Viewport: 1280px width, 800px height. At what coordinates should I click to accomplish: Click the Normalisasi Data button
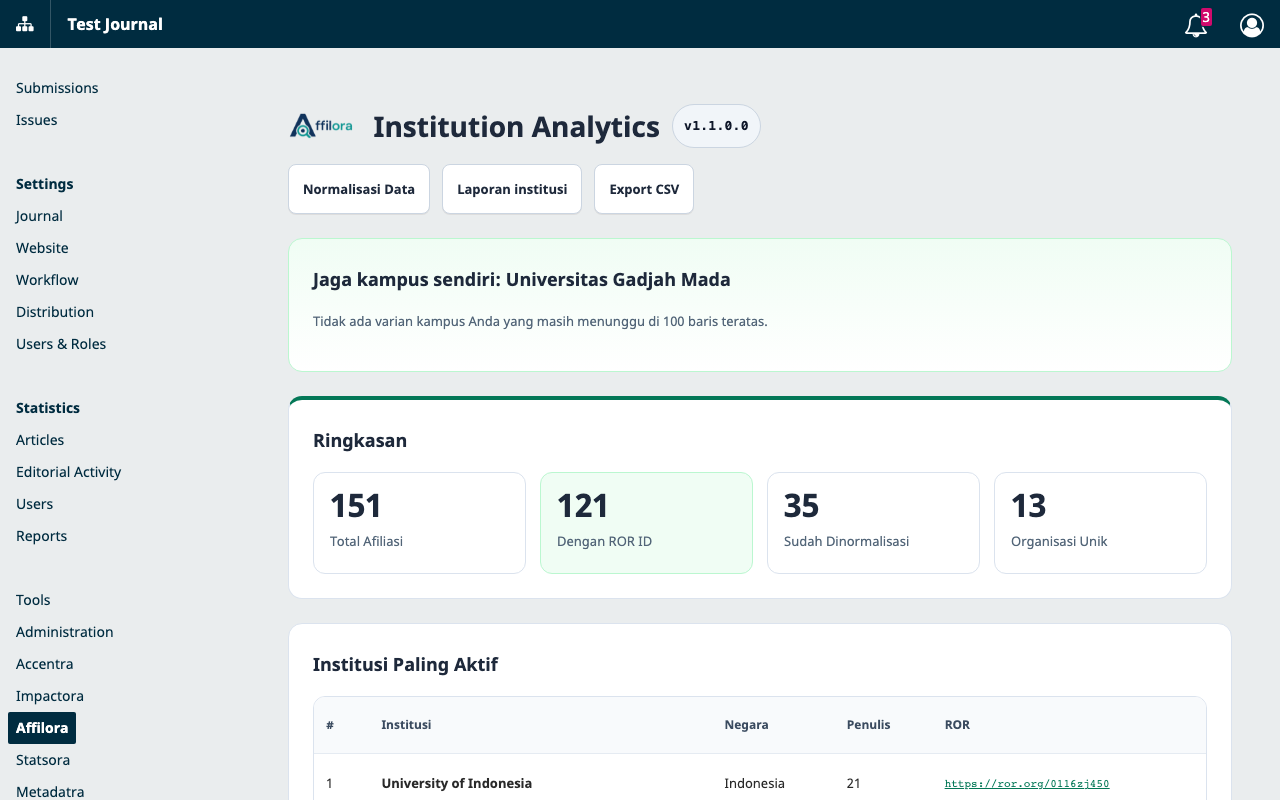coord(359,189)
